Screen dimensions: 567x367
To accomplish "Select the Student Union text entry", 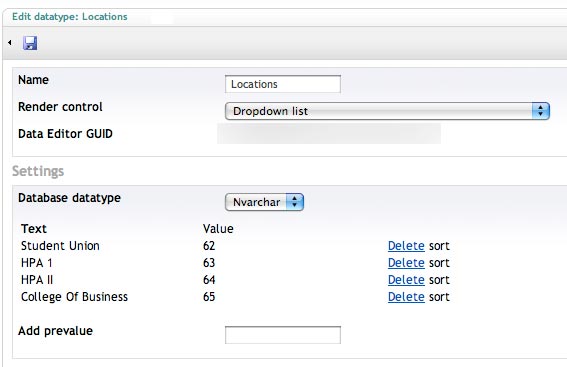I will (x=60, y=246).
